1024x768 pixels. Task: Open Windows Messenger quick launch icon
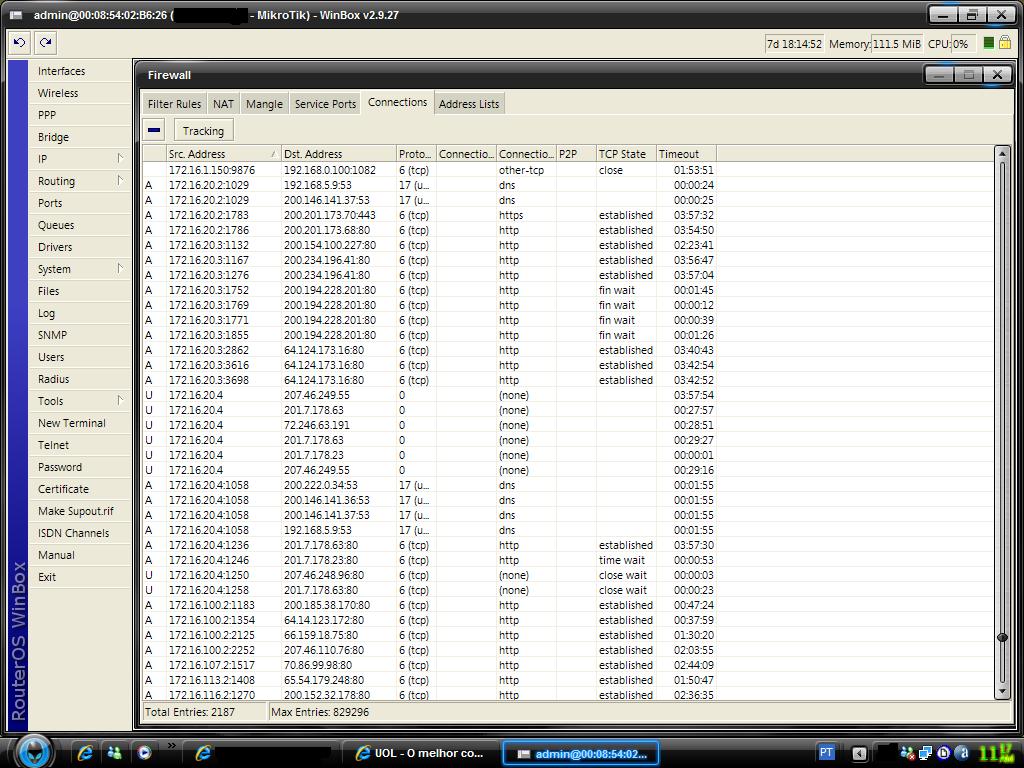tap(115, 753)
